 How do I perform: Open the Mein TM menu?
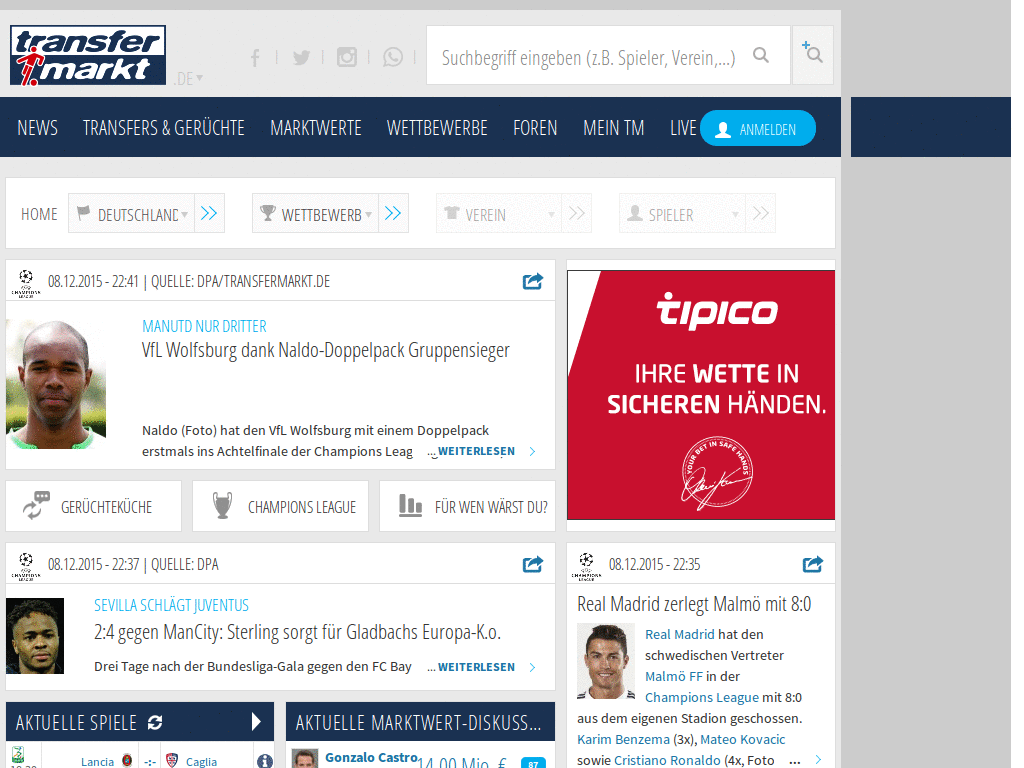tap(614, 128)
